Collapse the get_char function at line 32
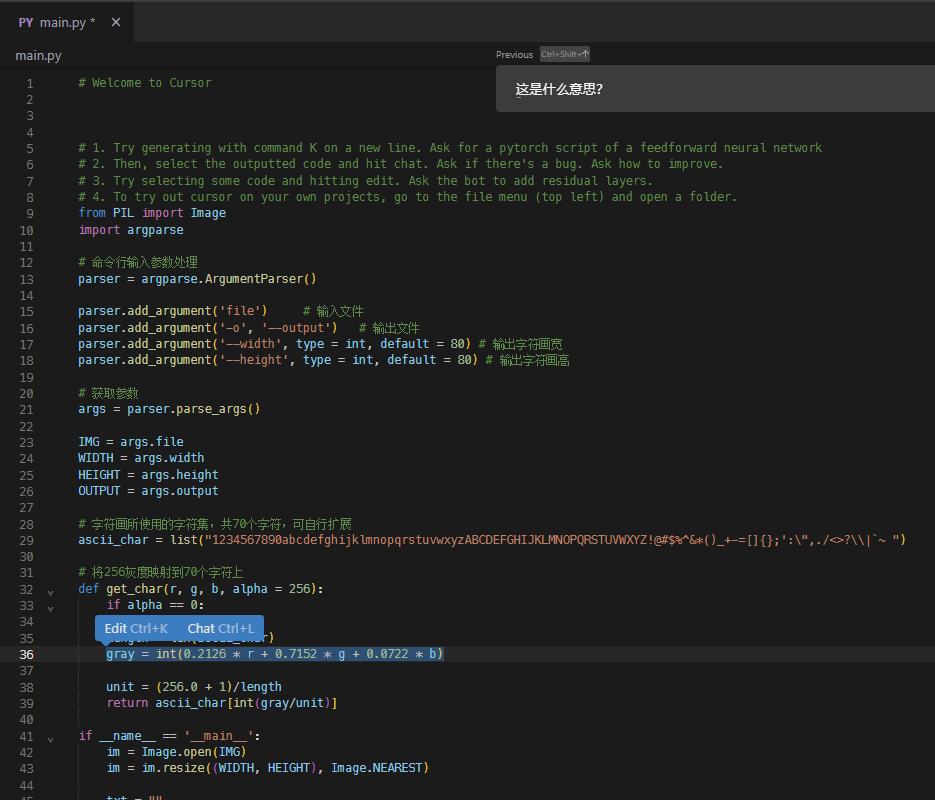The image size is (935, 800). tap(50, 590)
